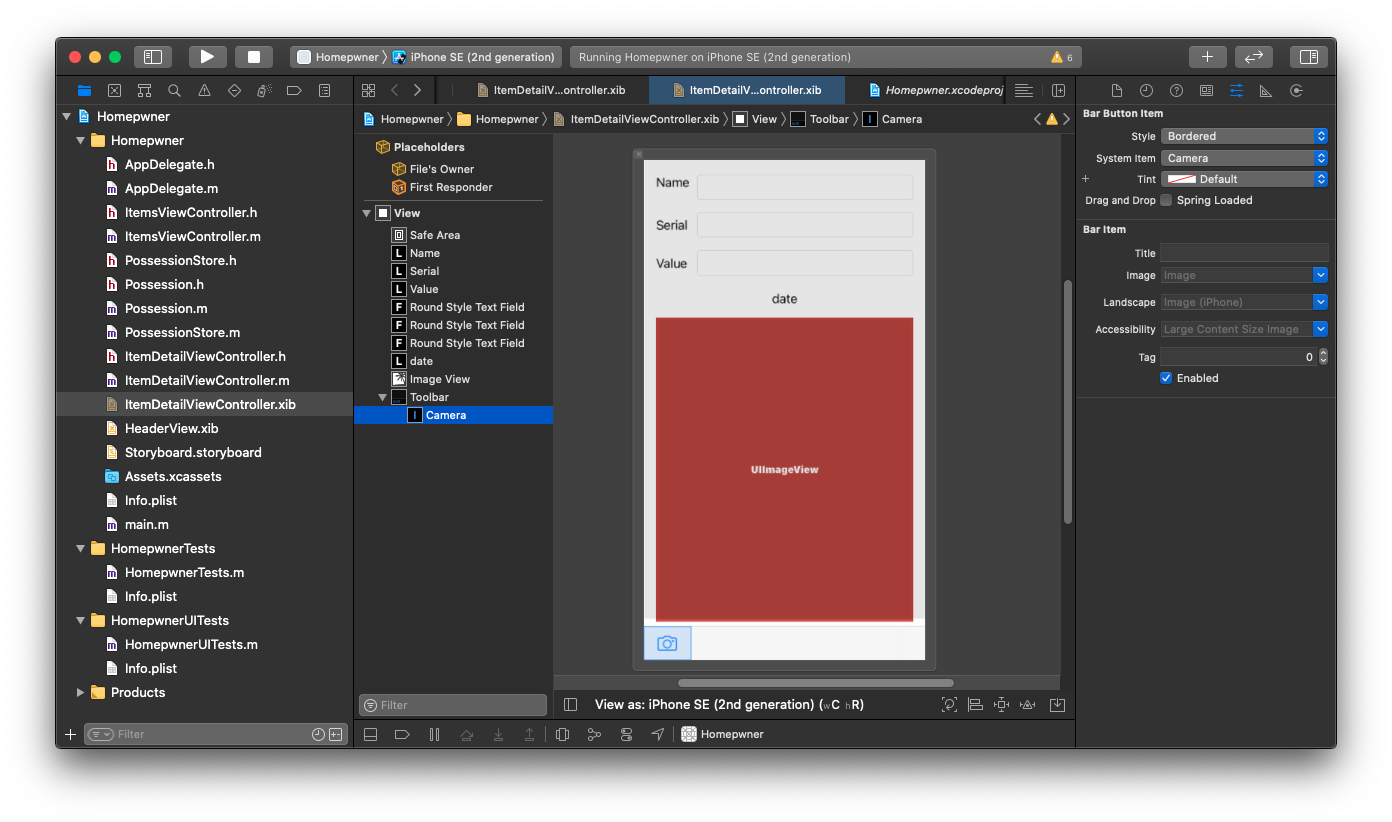Screen dimensions: 1392x822
Task: Open the test navigator
Action: (x=234, y=90)
